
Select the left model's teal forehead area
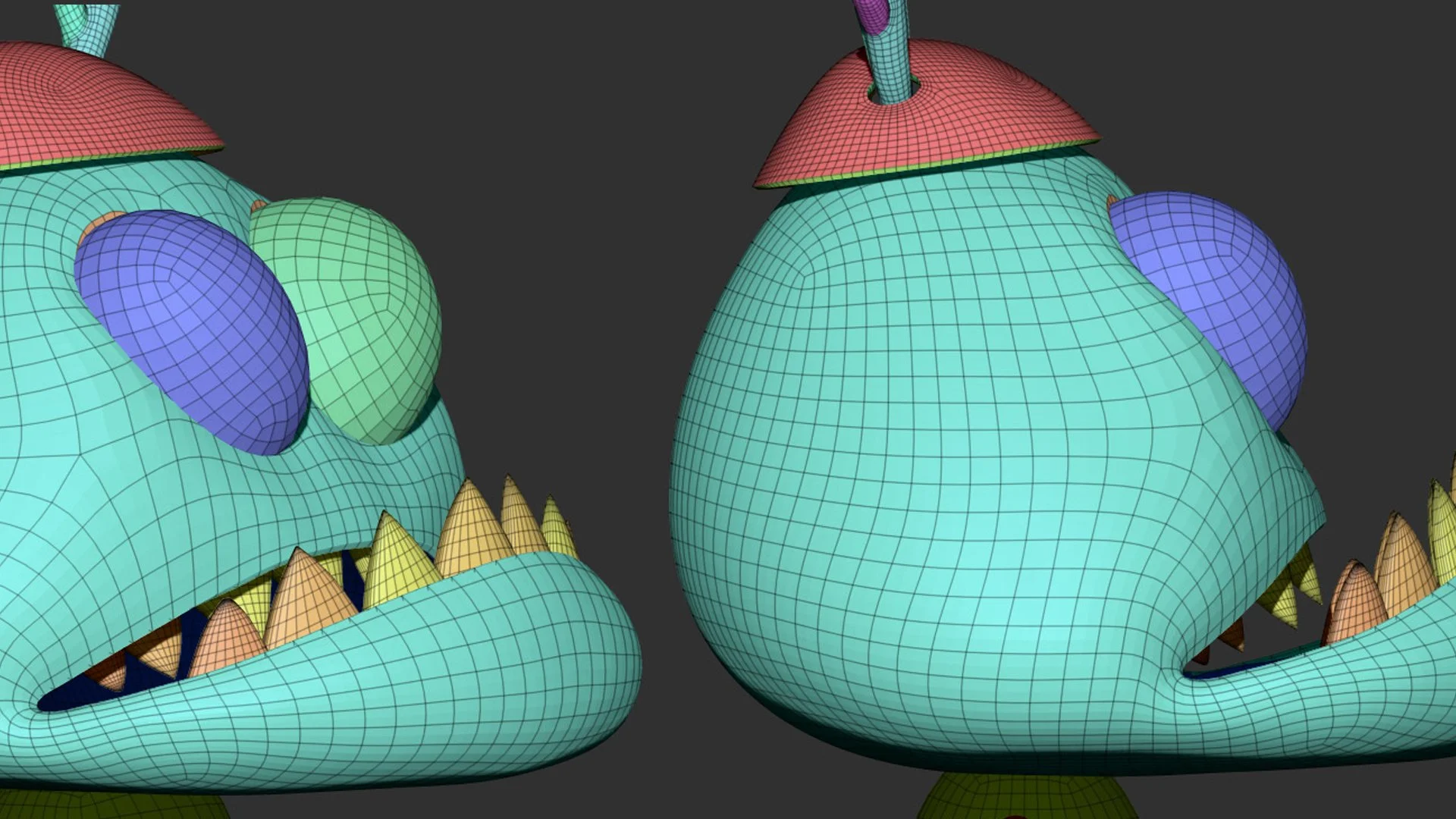coord(152,190)
